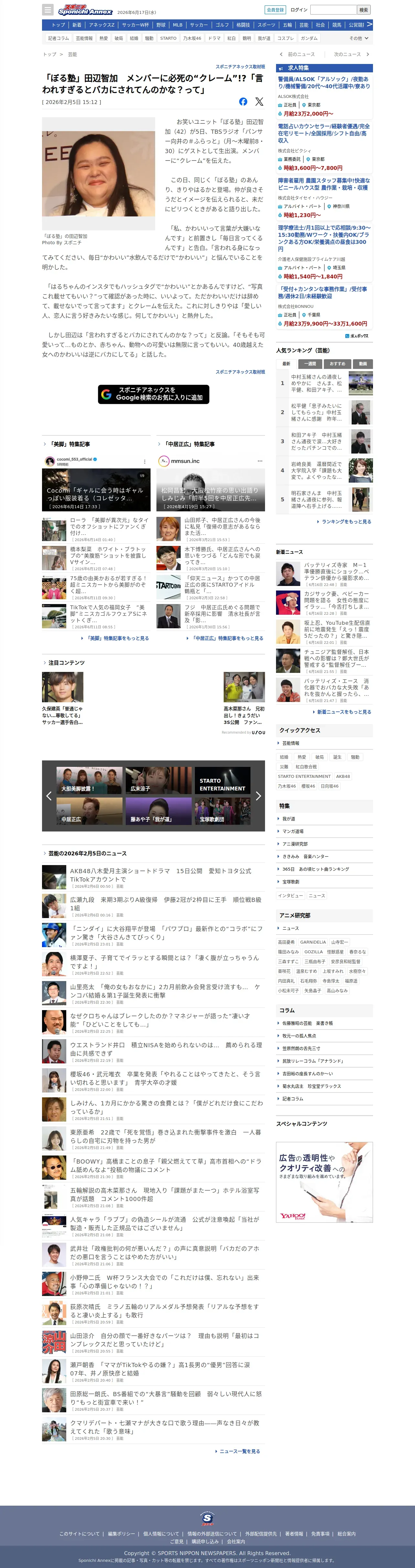The height and width of the screenshot is (1568, 415).
Task: Open 「中居正広」特集記事をもっと見る link
Action: point(227,639)
